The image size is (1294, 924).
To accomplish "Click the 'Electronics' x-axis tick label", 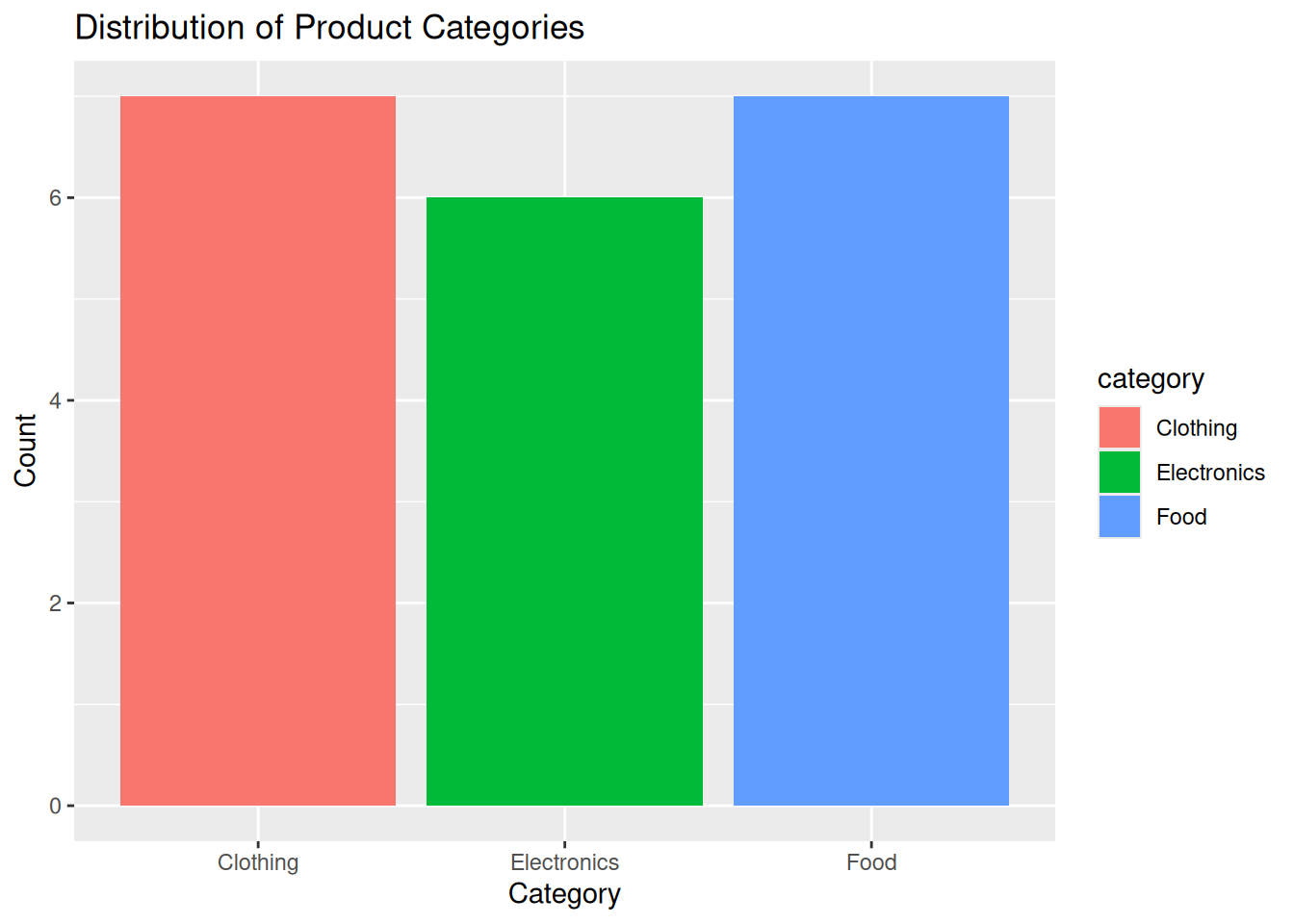I will (x=564, y=862).
